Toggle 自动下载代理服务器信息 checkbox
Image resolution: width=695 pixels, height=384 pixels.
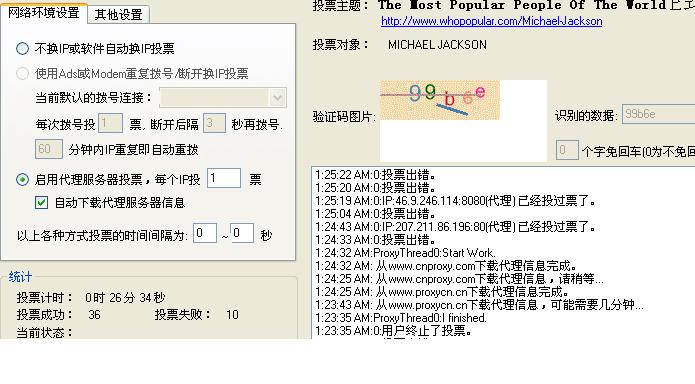[x=41, y=203]
